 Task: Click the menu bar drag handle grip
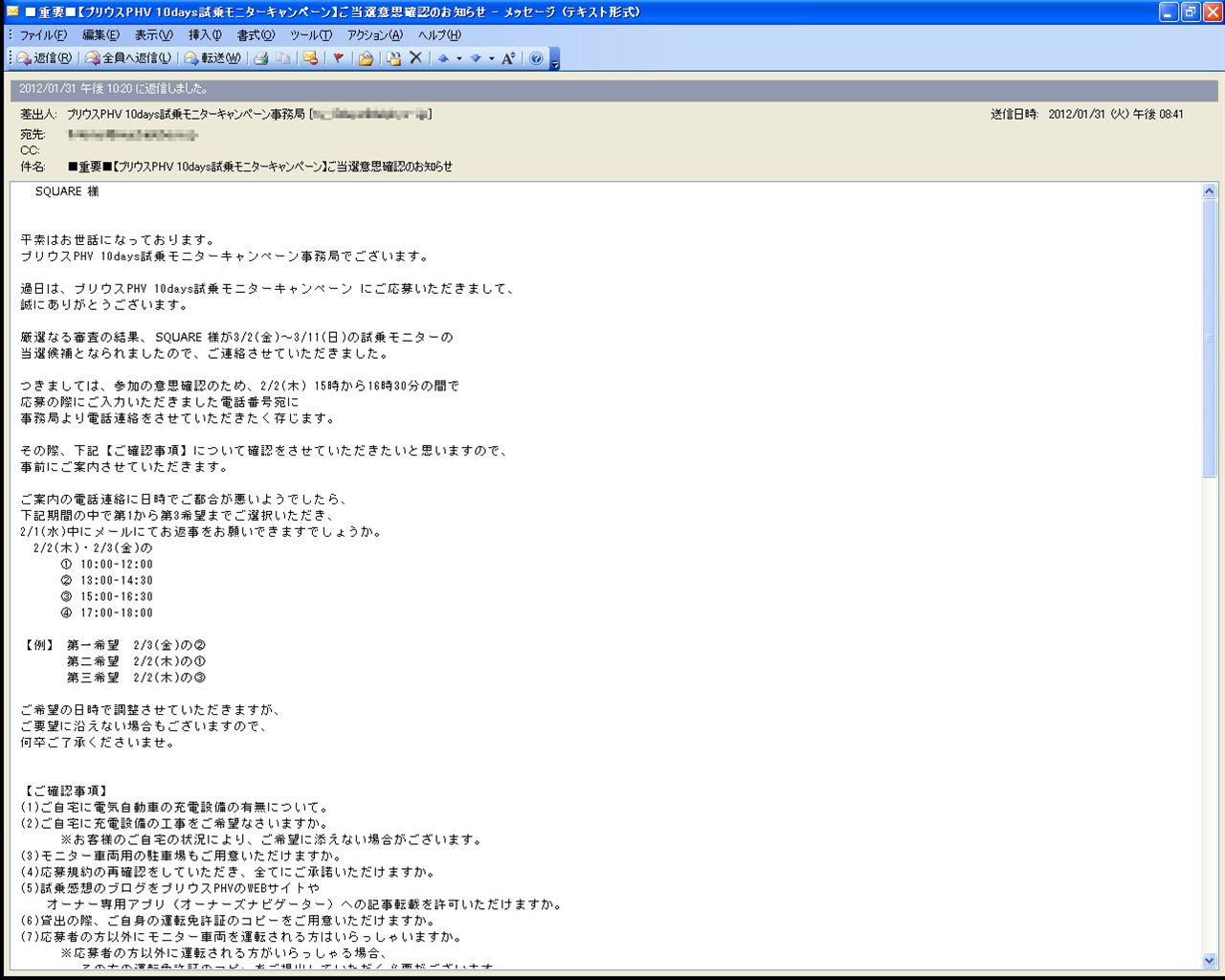(x=11, y=34)
